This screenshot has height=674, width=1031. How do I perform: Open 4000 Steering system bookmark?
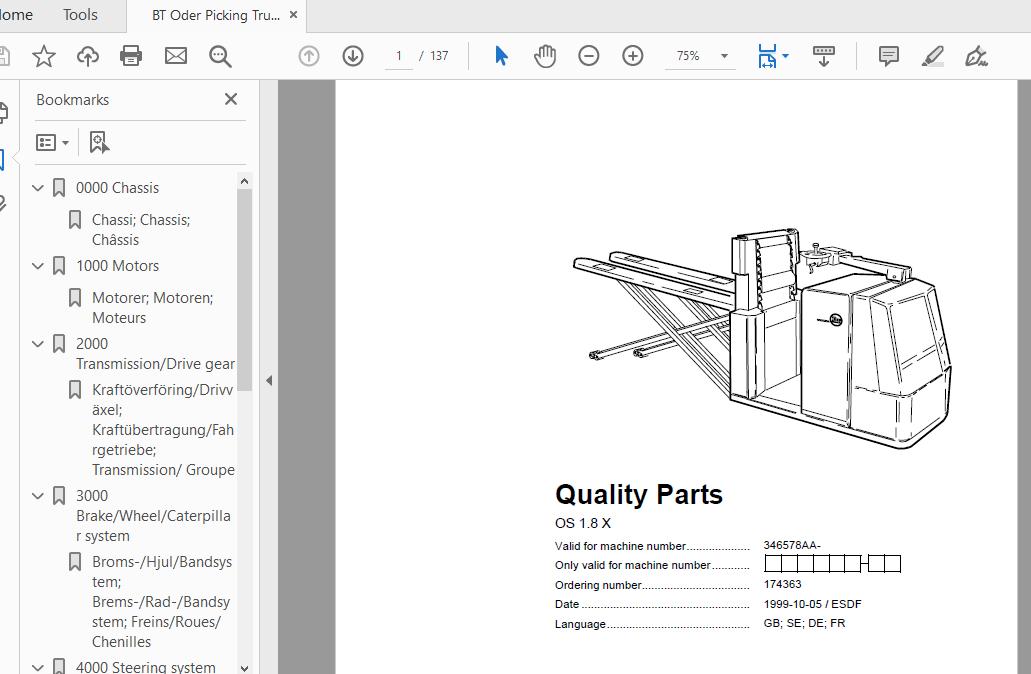point(145,667)
